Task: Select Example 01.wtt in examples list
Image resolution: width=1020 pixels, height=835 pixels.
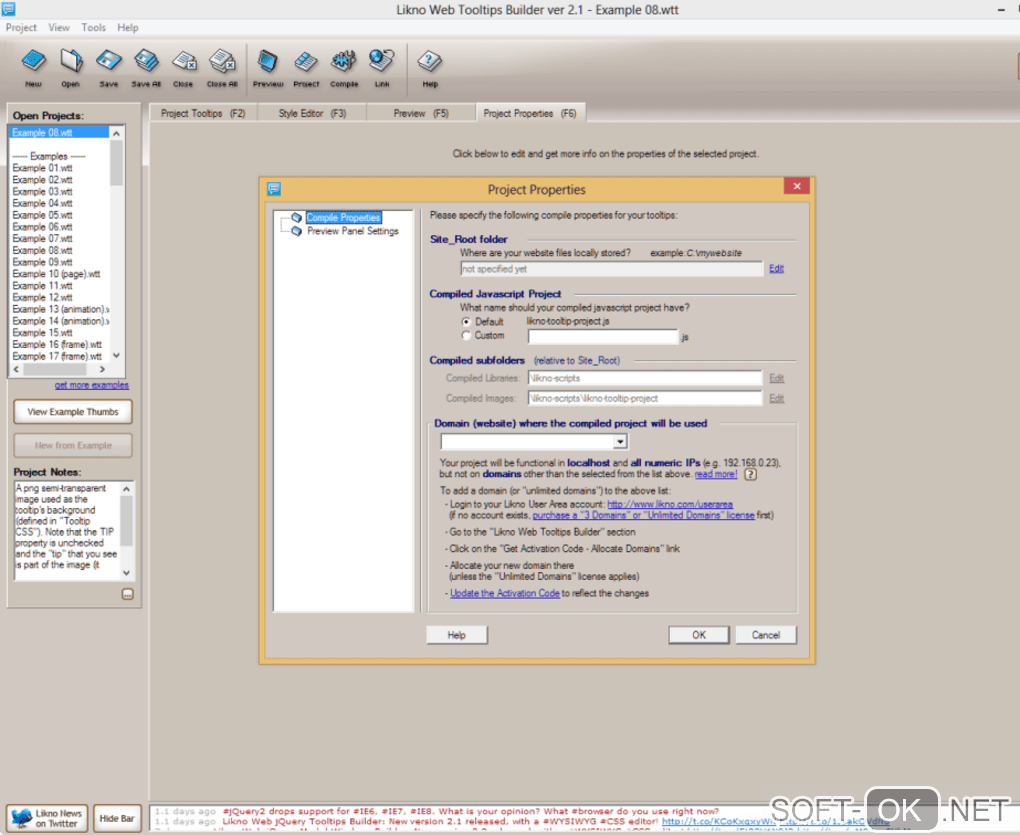Action: tap(42, 168)
